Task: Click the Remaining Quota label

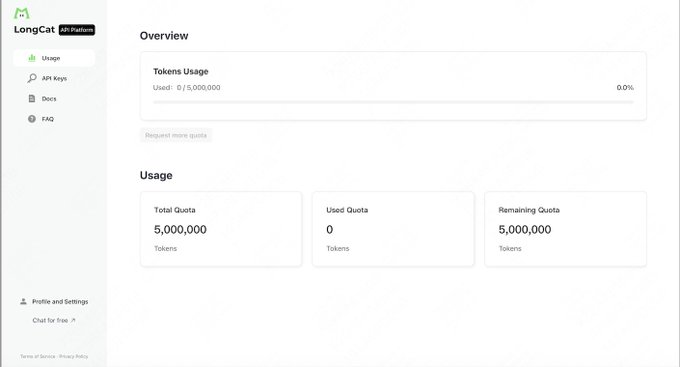Action: (x=529, y=210)
